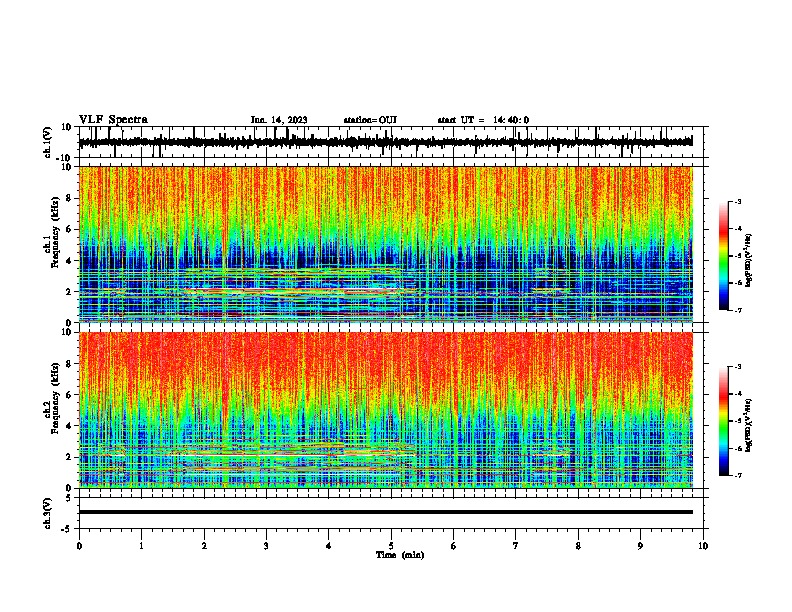The height and width of the screenshot is (612, 792).
Task: Click the "6" kHz tick on ch.2 spectrogram axis
Action: 70,394
